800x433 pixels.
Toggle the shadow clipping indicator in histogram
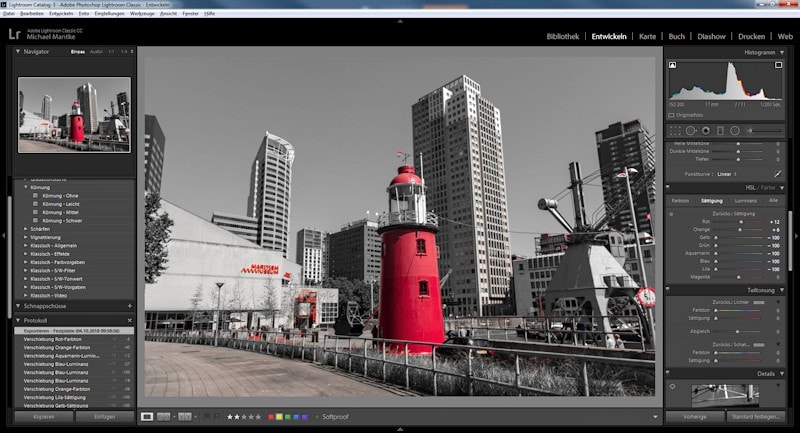673,66
